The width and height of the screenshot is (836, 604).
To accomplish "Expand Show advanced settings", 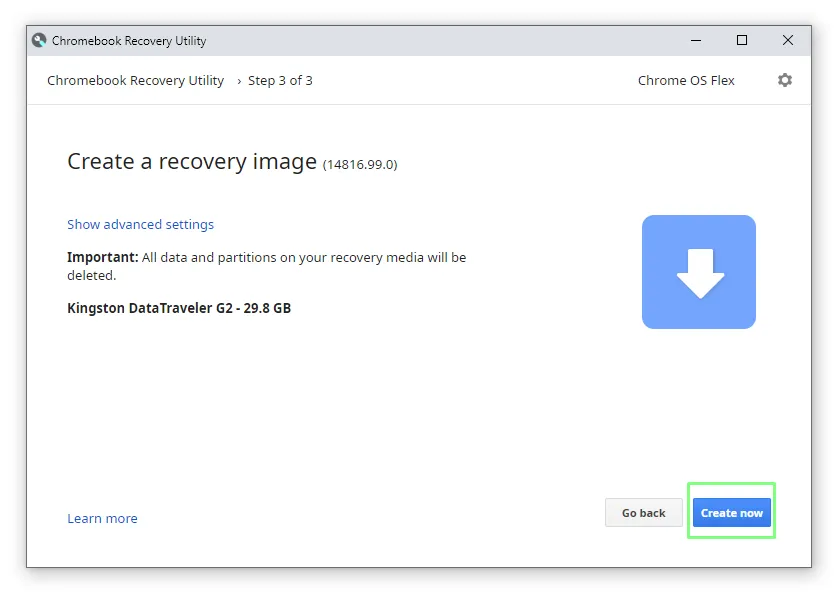I will pos(140,225).
